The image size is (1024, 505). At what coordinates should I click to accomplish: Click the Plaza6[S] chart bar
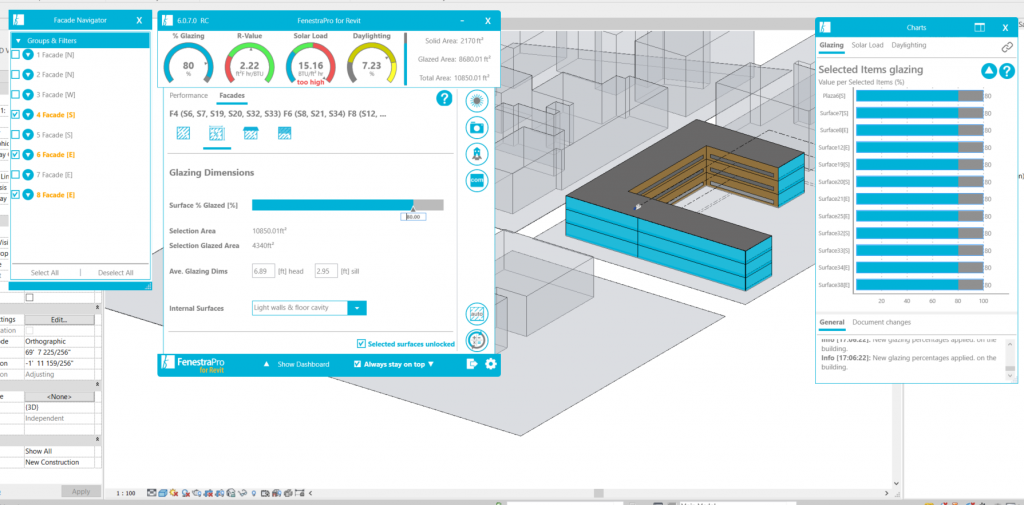(x=919, y=96)
